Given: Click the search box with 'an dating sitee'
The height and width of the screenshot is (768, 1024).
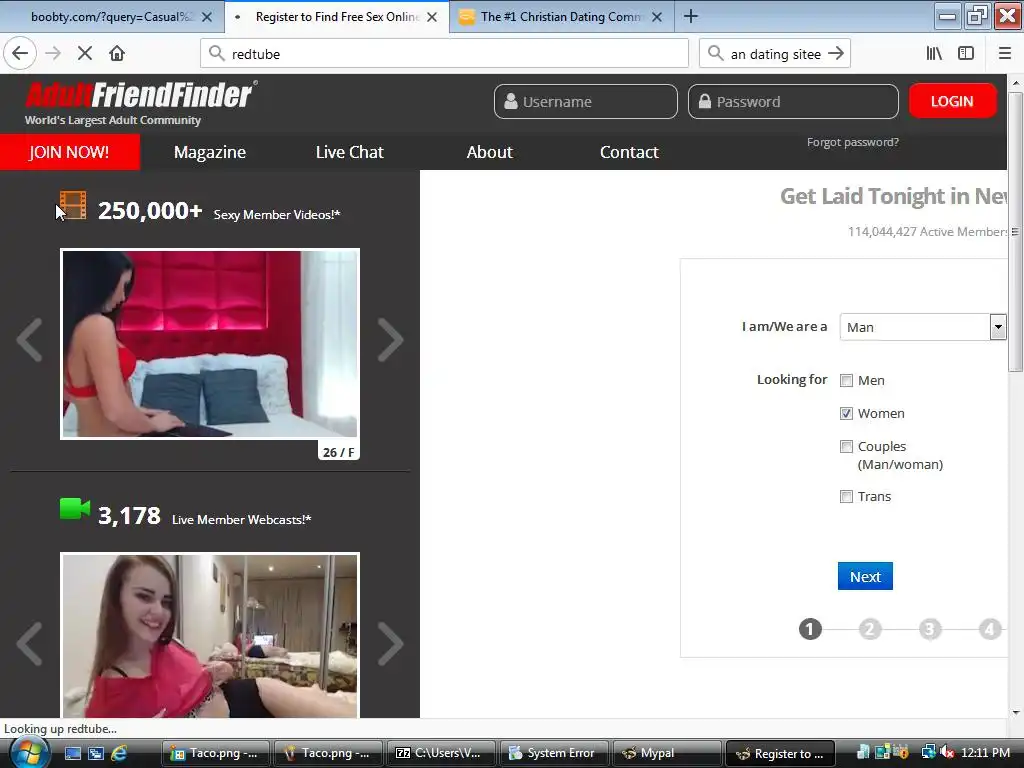Looking at the screenshot, I should 774,54.
